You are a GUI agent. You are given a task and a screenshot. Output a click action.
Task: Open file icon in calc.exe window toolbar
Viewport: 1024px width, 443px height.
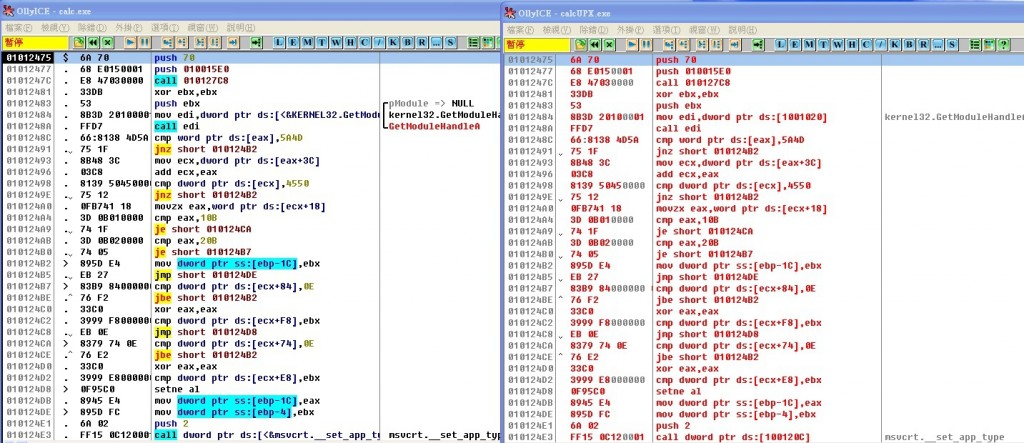point(78,42)
